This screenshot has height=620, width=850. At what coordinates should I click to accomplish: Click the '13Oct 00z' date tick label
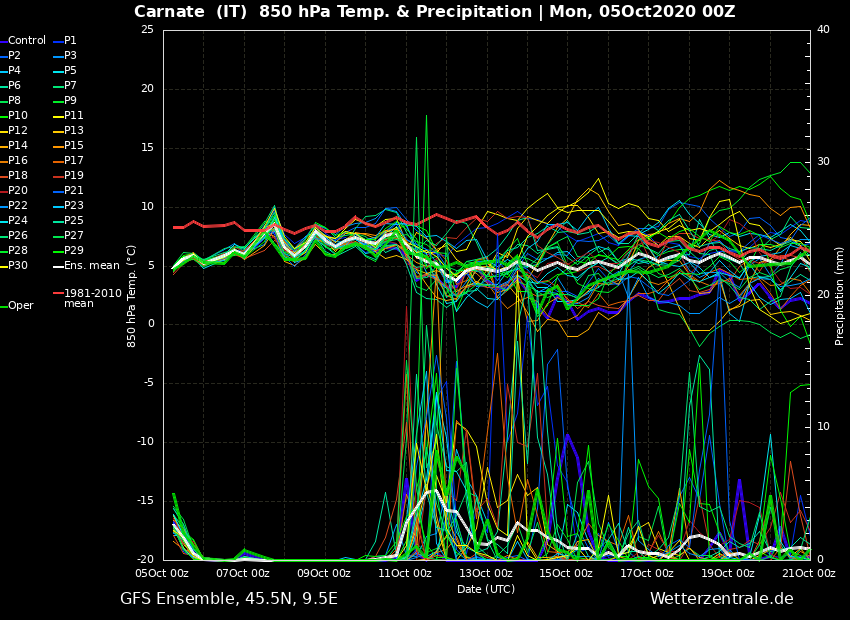pyautogui.click(x=486, y=573)
